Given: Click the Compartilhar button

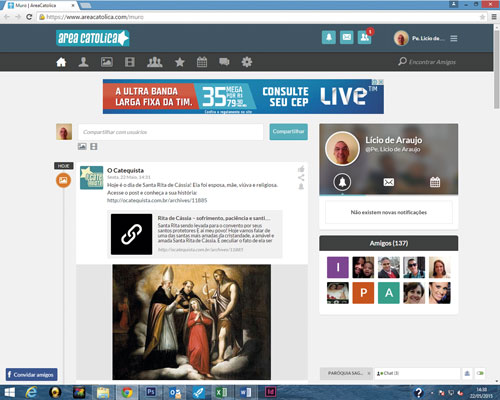Looking at the screenshot, I should (288, 132).
